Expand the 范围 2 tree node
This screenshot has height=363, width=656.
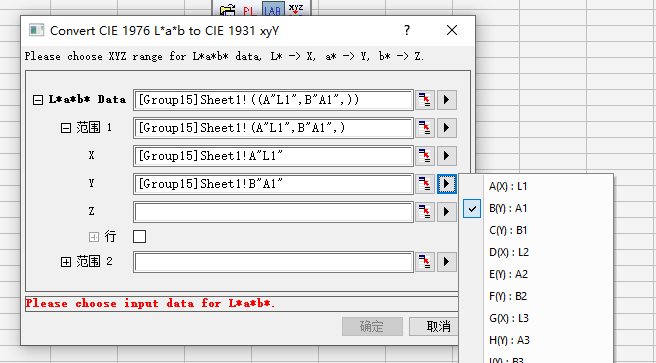[66, 262]
